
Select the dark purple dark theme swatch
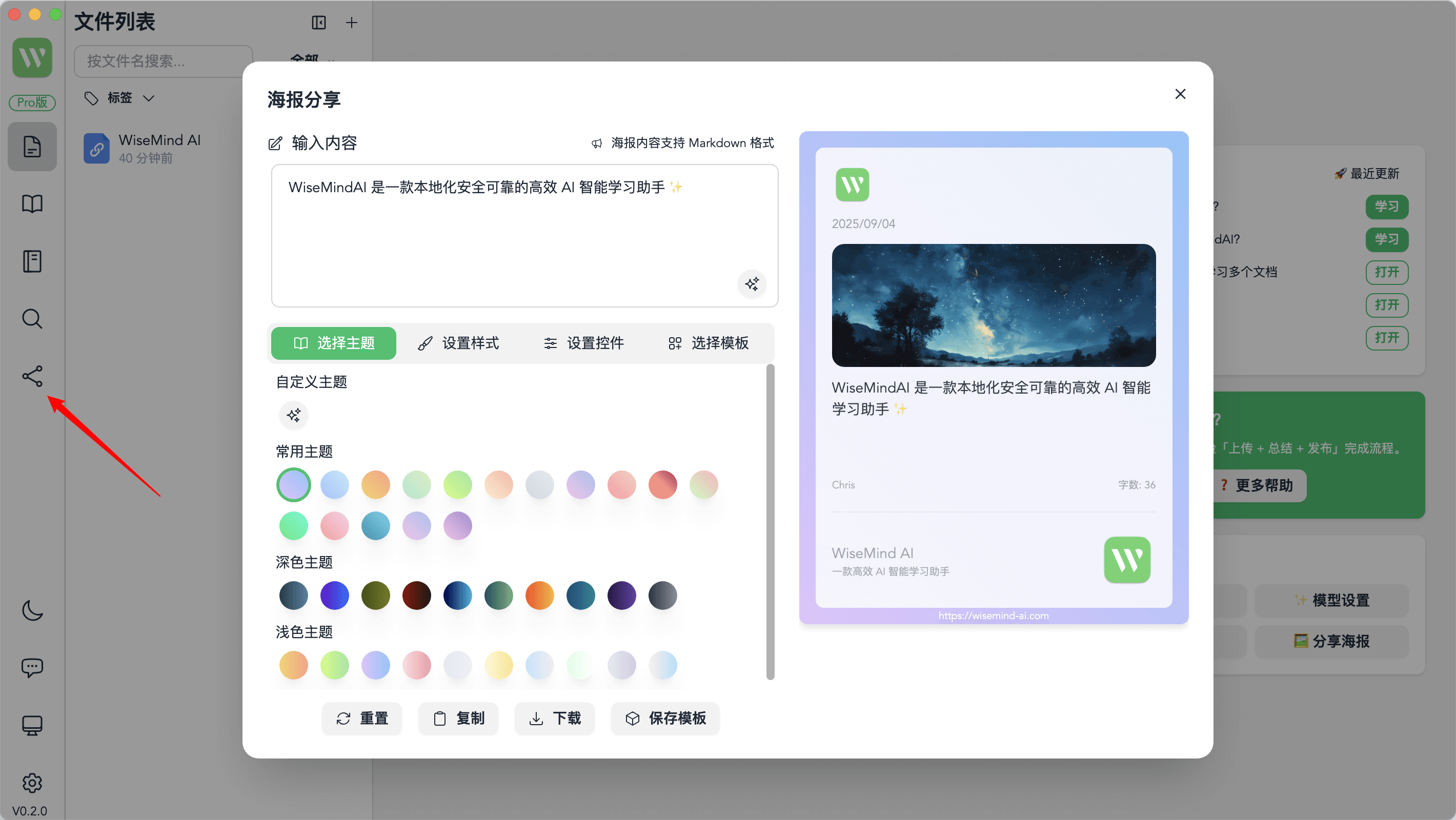[x=622, y=596]
